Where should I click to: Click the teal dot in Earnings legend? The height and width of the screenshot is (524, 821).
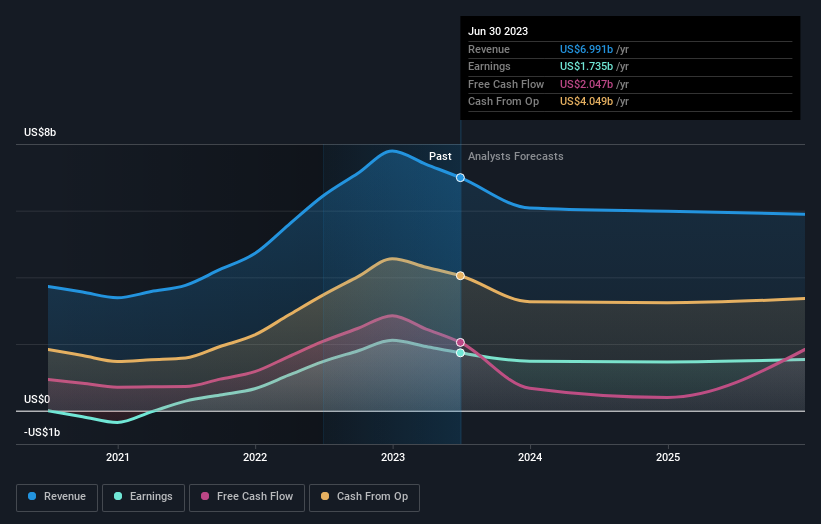click(x=118, y=496)
